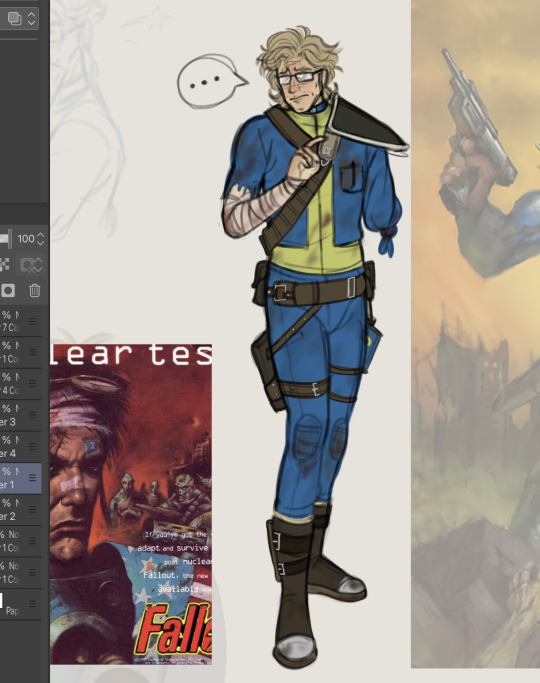Step the 100 opacity value with its arrows
Viewport: 540px width, 683px height.
40,239
